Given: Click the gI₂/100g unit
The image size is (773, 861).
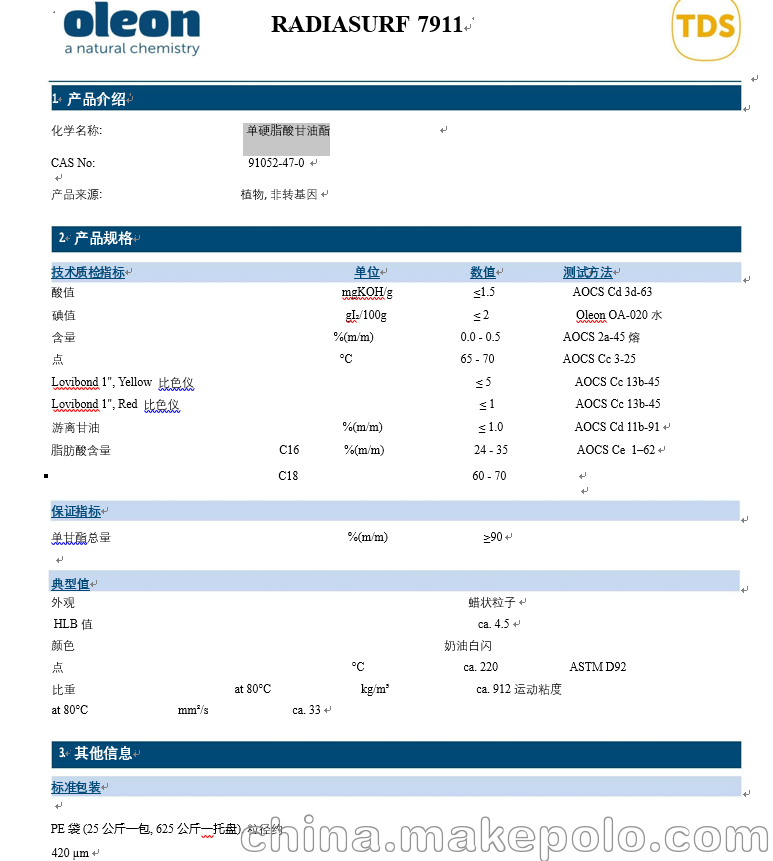Looking at the screenshot, I should coord(366,315).
